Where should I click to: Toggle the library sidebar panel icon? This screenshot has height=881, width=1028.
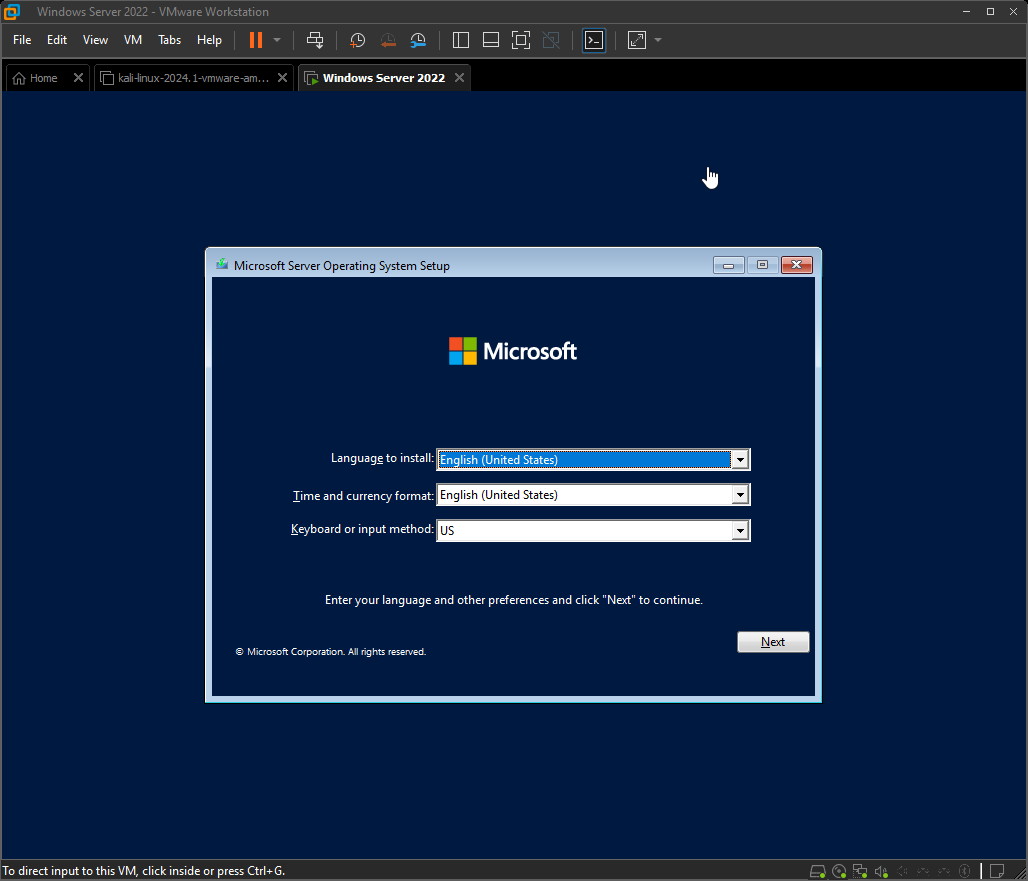pos(461,40)
